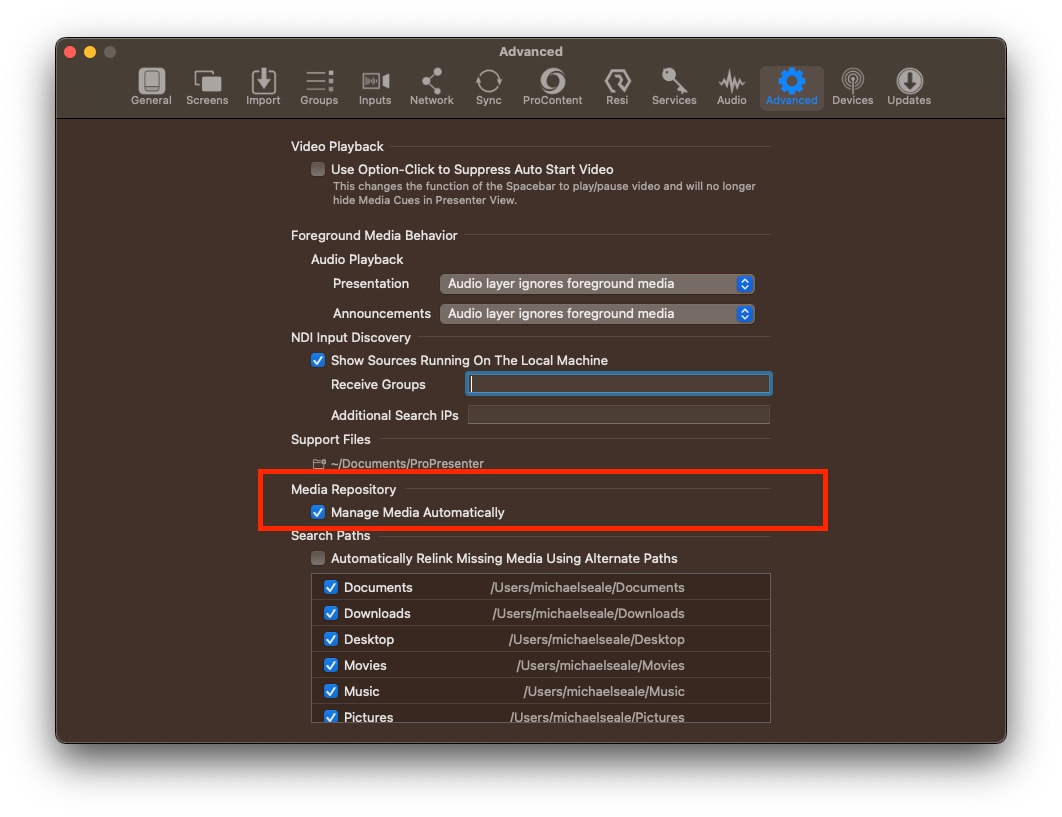This screenshot has height=817, width=1062.
Task: Enable Automatically Relink Missing Media checkbox
Action: pyautogui.click(x=318, y=558)
